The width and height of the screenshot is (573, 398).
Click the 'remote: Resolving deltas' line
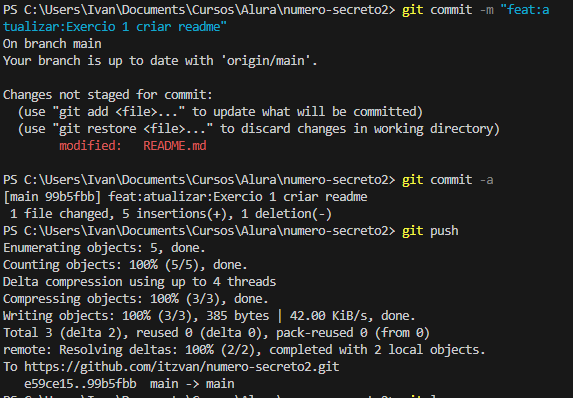pyautogui.click(x=244, y=349)
